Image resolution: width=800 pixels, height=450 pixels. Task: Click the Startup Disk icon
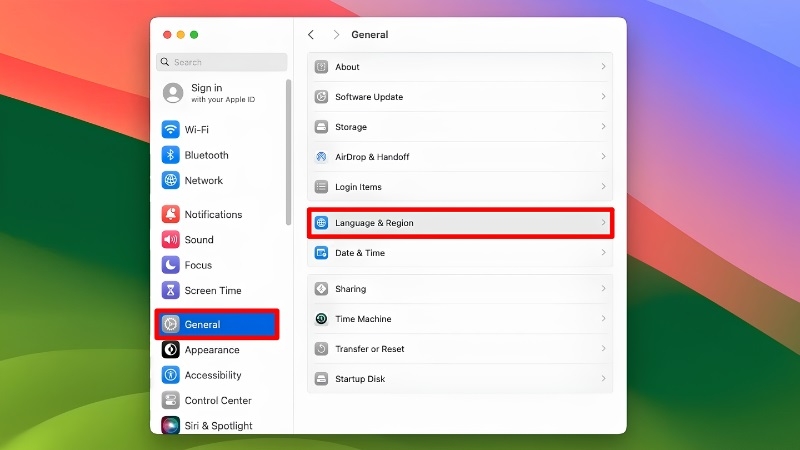321,379
